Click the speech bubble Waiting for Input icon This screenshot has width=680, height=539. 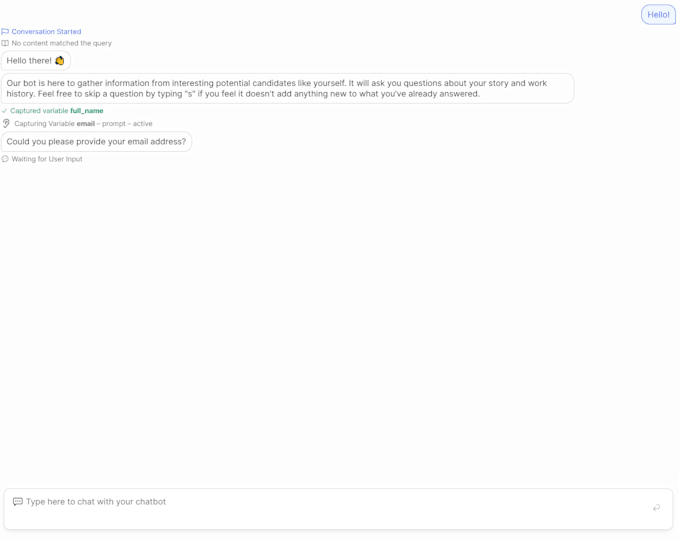5,159
